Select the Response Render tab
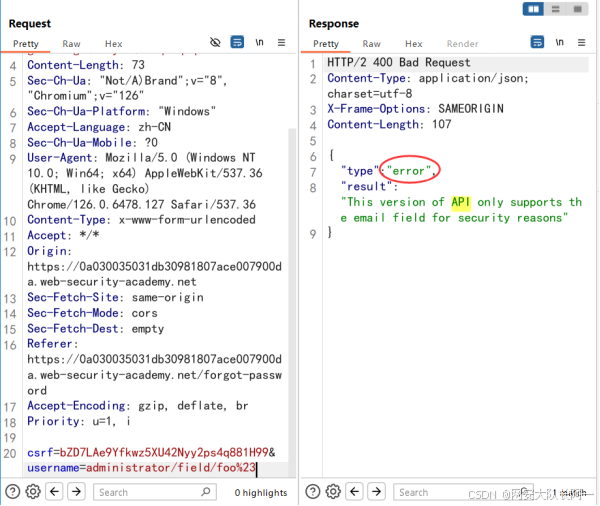The image size is (600, 506). click(462, 44)
